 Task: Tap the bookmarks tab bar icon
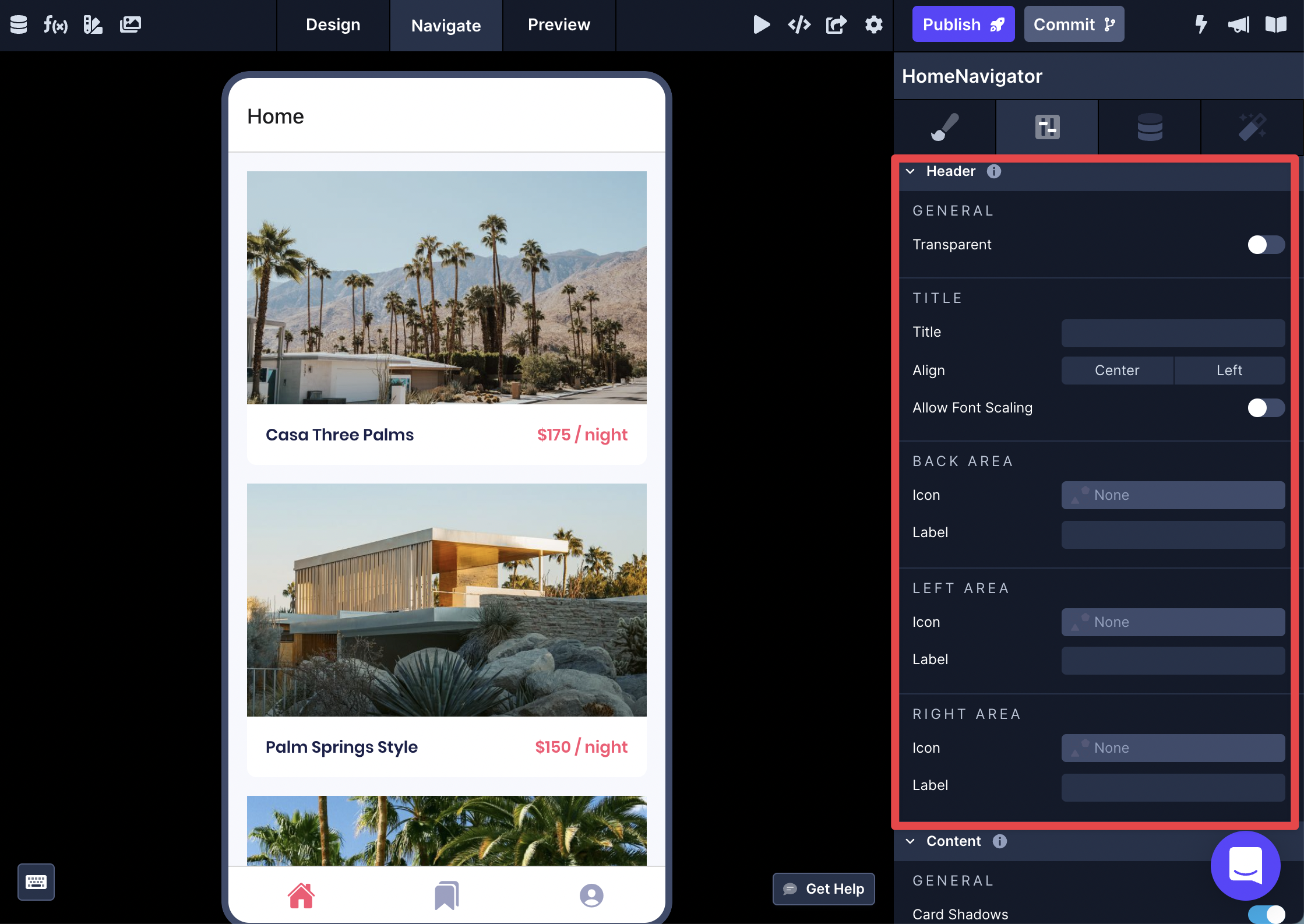(447, 895)
